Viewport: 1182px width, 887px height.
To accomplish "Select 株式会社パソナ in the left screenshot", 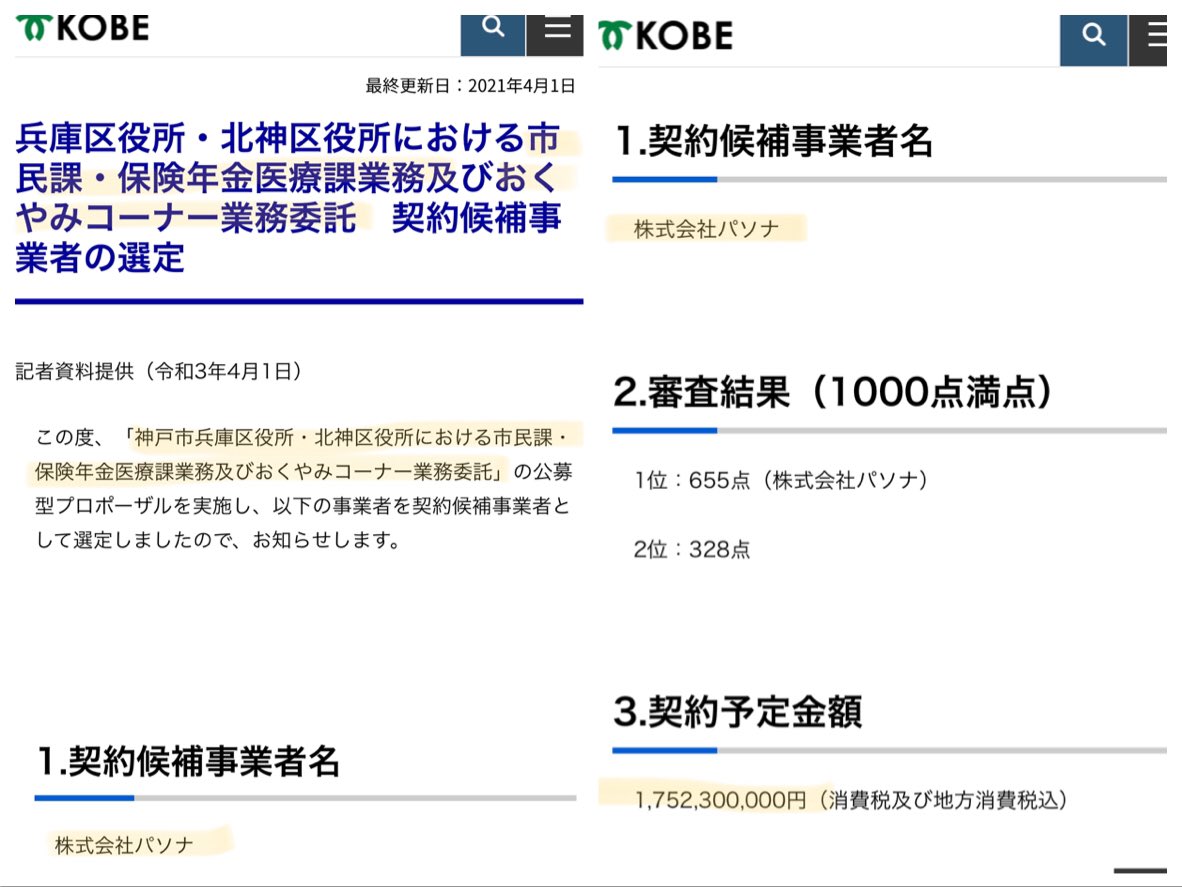I will pyautogui.click(x=124, y=845).
